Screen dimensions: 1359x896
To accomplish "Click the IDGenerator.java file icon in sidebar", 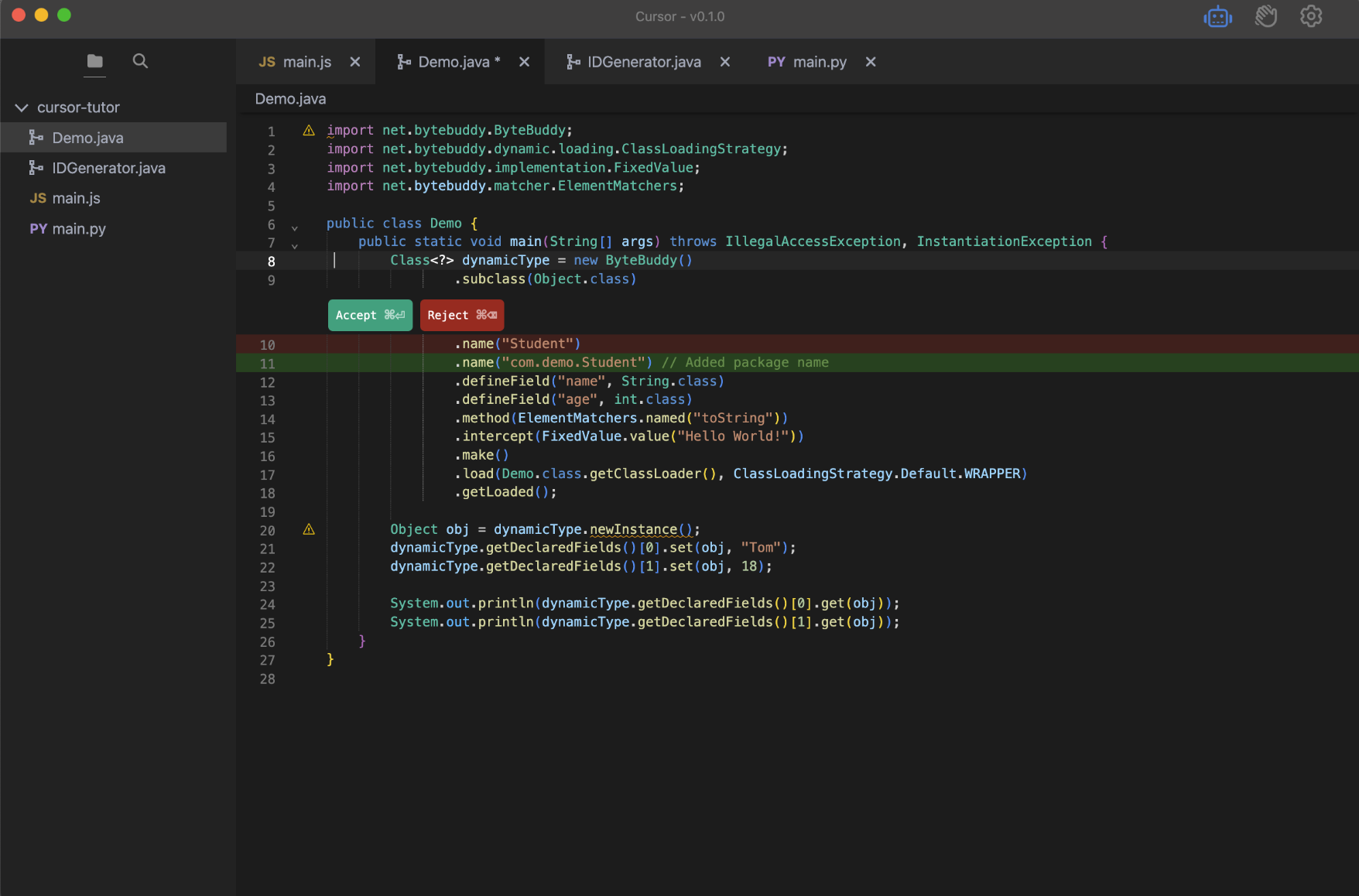I will click(x=36, y=168).
